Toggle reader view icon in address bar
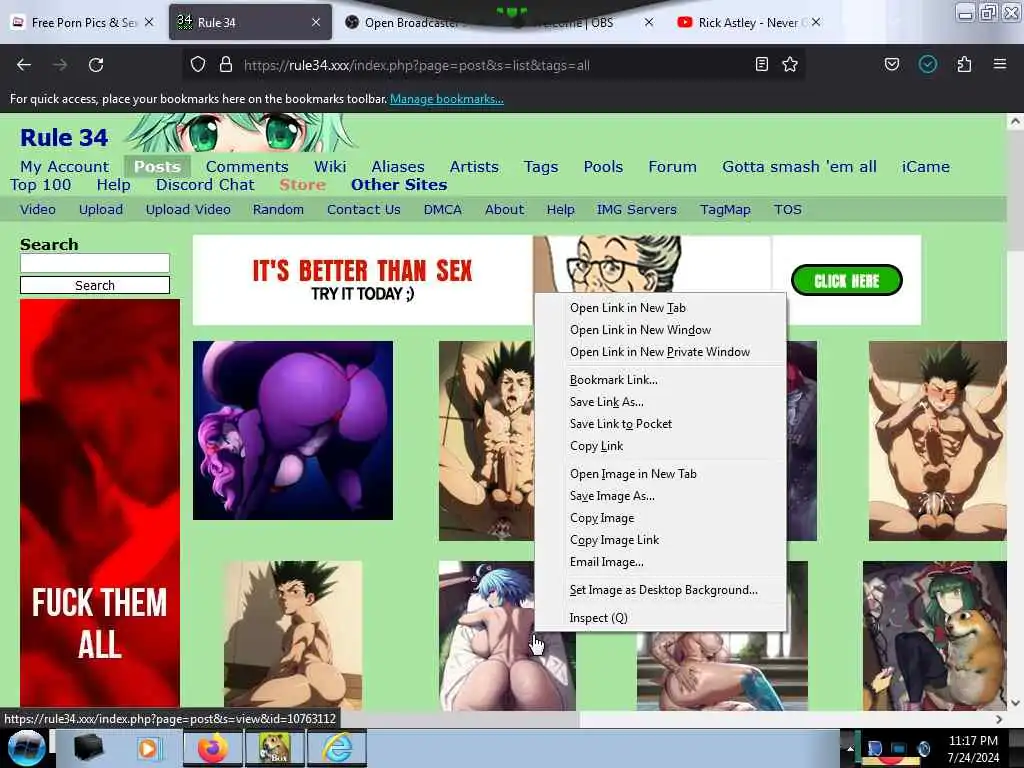This screenshot has width=1024, height=768. (761, 65)
